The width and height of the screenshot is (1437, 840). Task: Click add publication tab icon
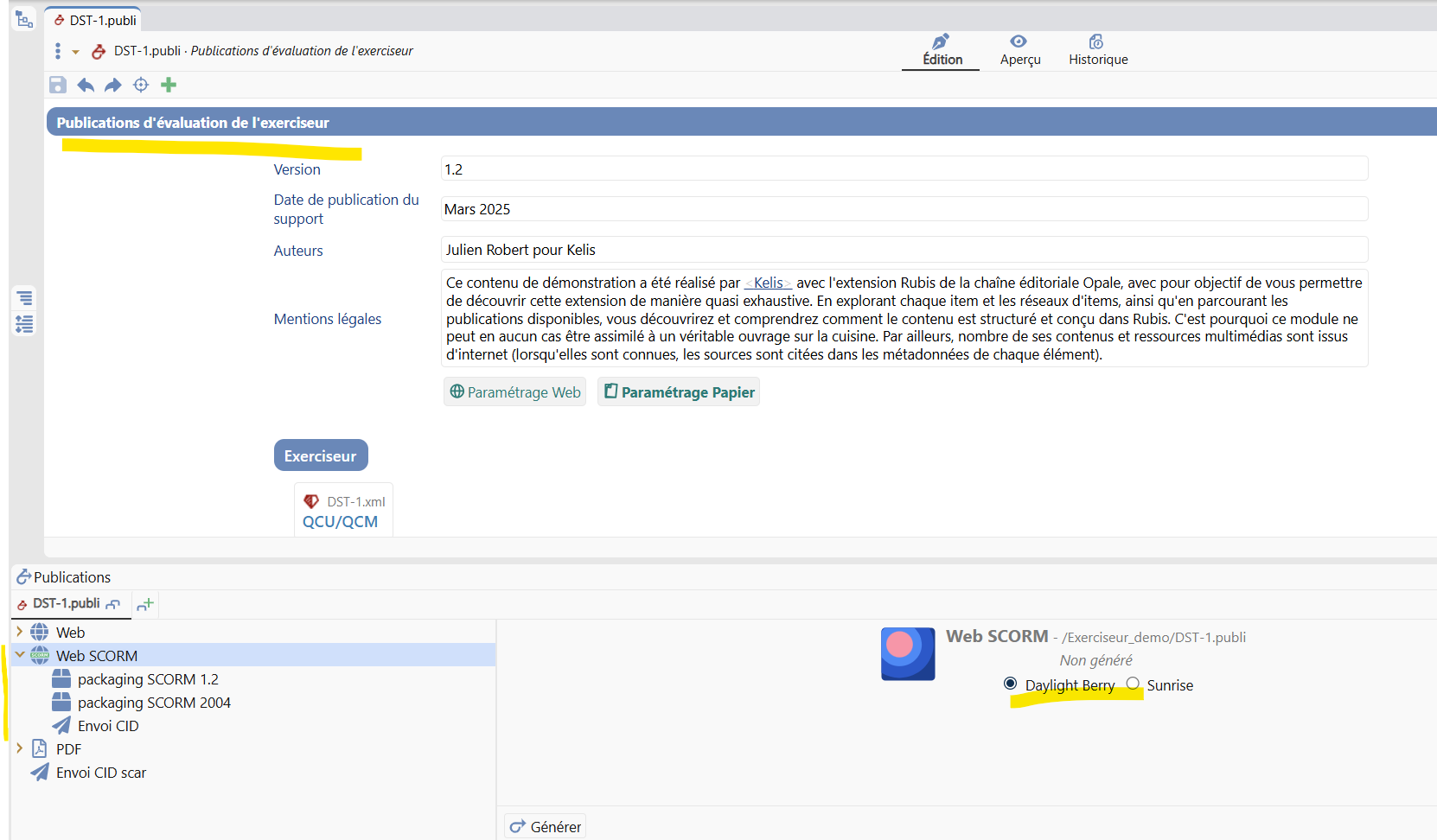coord(145,604)
